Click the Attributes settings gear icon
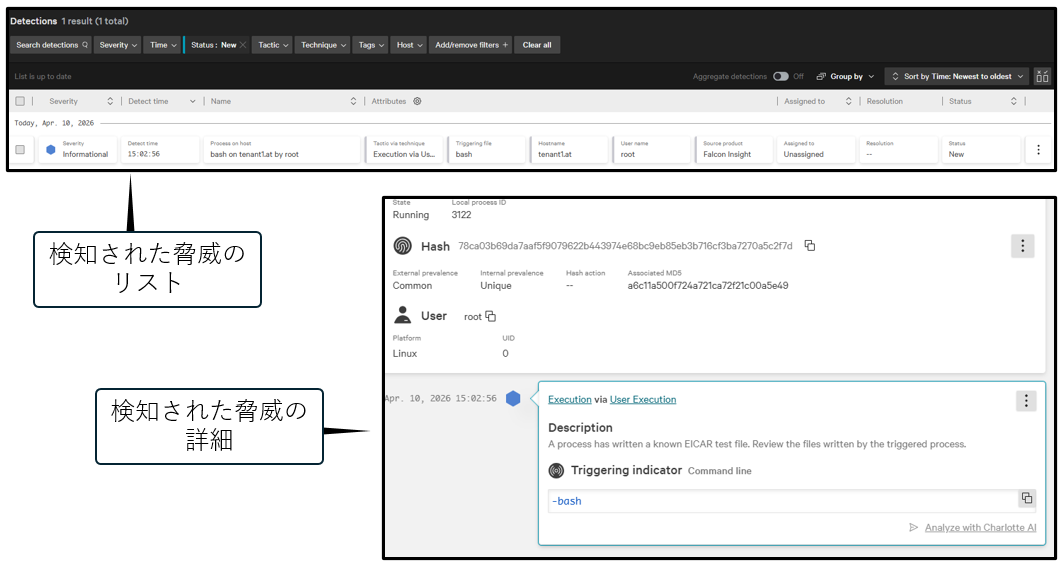 click(x=417, y=101)
